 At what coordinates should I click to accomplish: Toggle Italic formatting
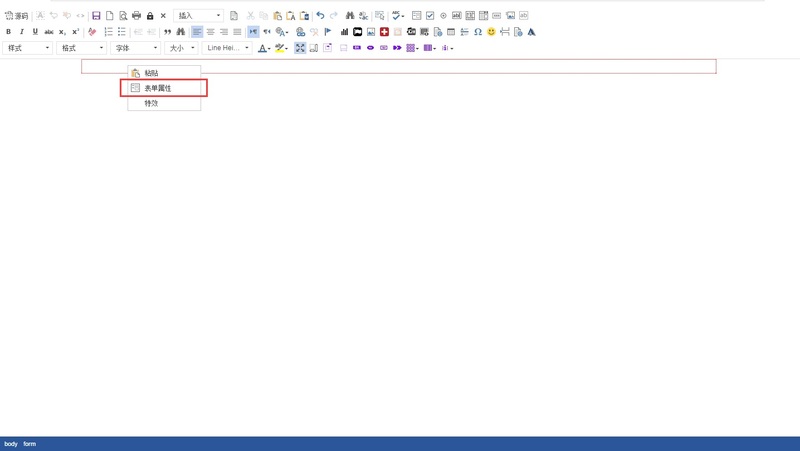click(22, 32)
